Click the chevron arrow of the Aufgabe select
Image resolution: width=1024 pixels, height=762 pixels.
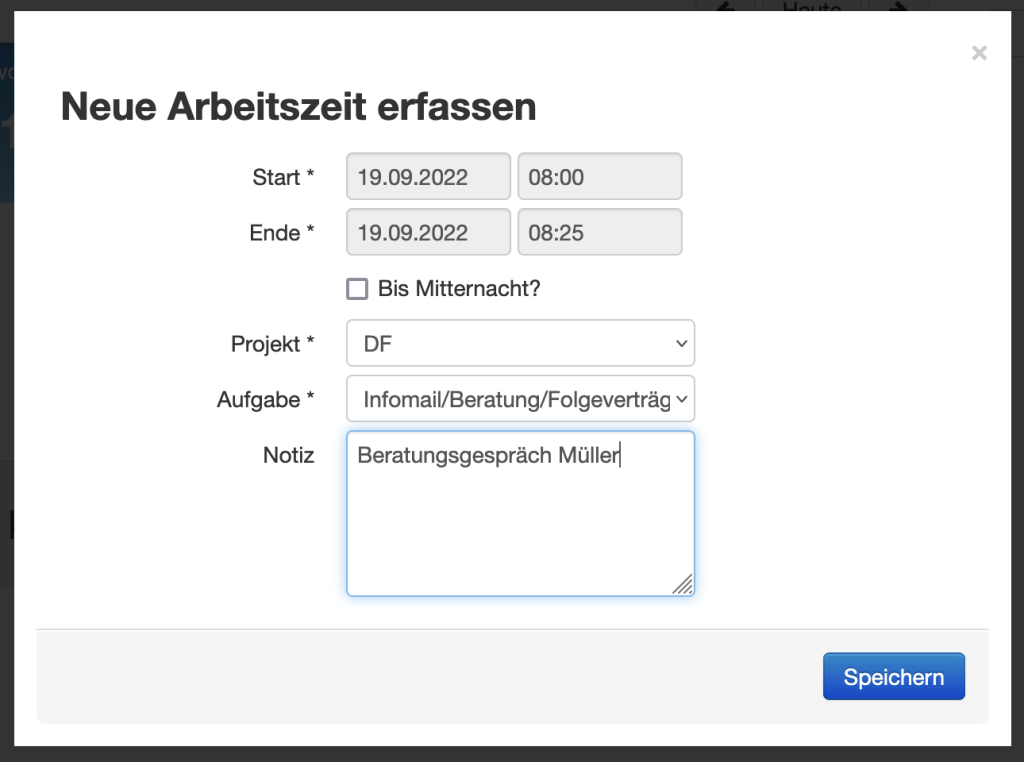681,399
